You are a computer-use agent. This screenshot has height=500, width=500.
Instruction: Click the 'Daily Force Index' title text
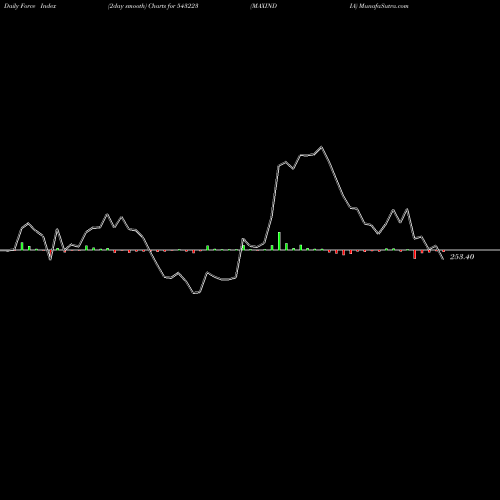coord(30,6)
